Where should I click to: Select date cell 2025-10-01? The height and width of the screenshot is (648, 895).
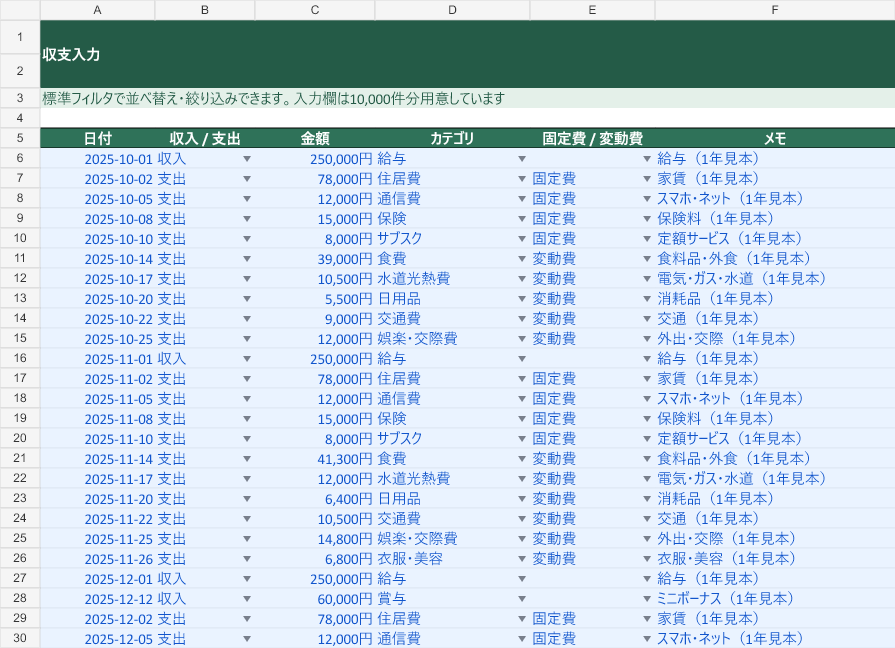[x=98, y=159]
